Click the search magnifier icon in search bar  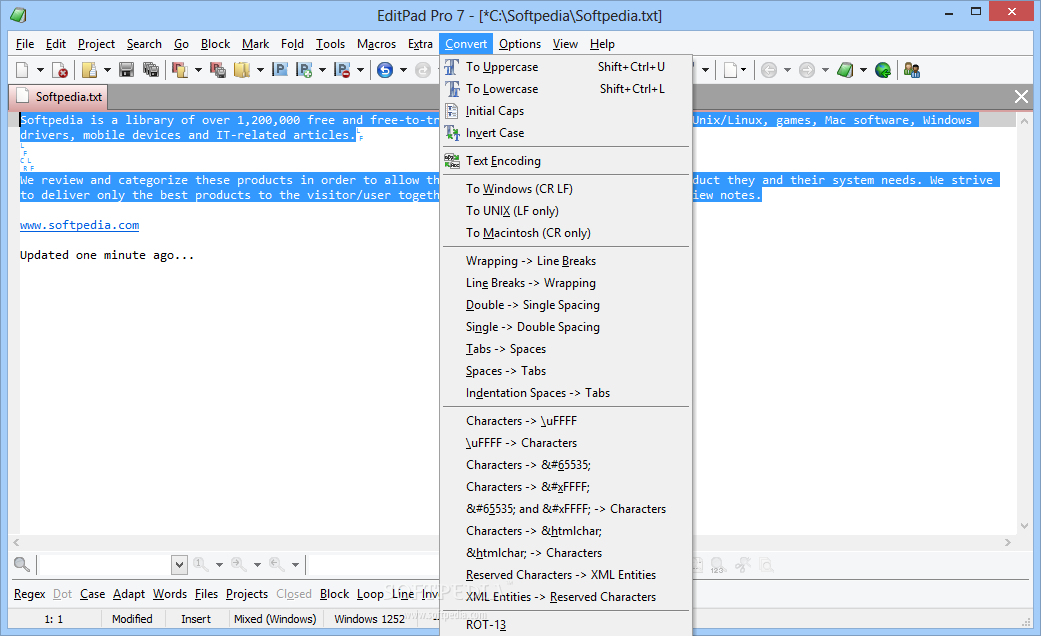point(22,564)
